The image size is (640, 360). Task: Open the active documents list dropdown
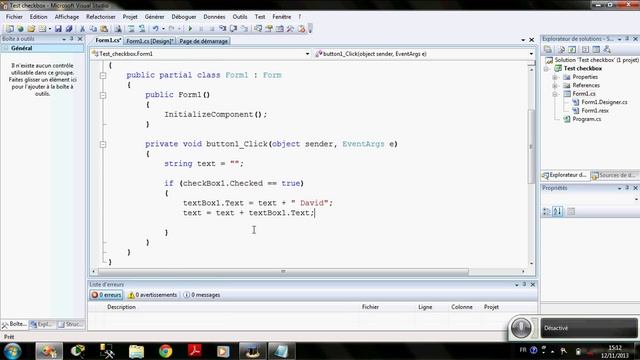click(523, 40)
